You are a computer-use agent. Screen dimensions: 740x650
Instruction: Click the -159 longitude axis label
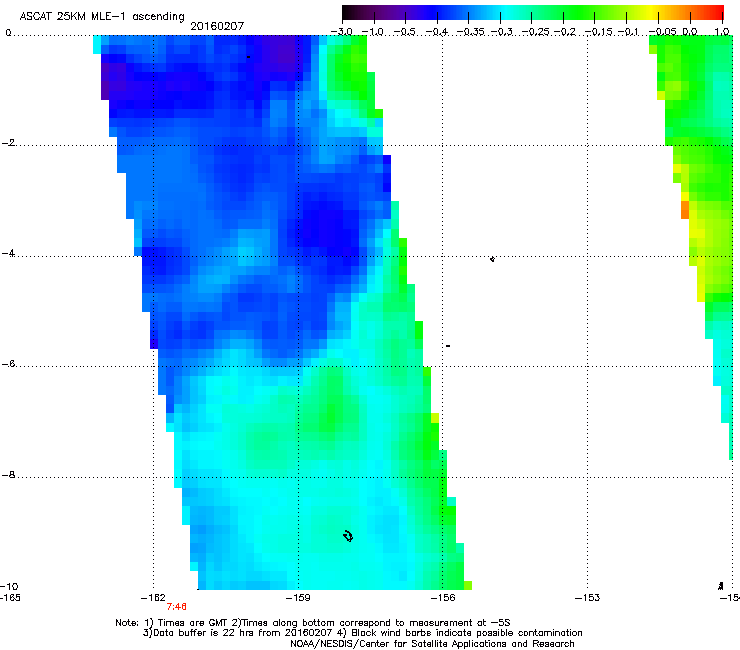[x=298, y=598]
